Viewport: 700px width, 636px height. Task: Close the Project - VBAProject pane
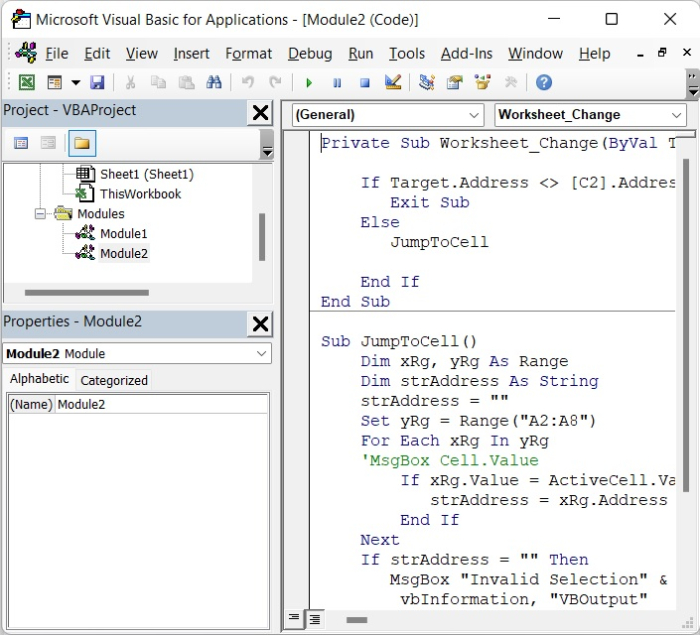point(260,113)
